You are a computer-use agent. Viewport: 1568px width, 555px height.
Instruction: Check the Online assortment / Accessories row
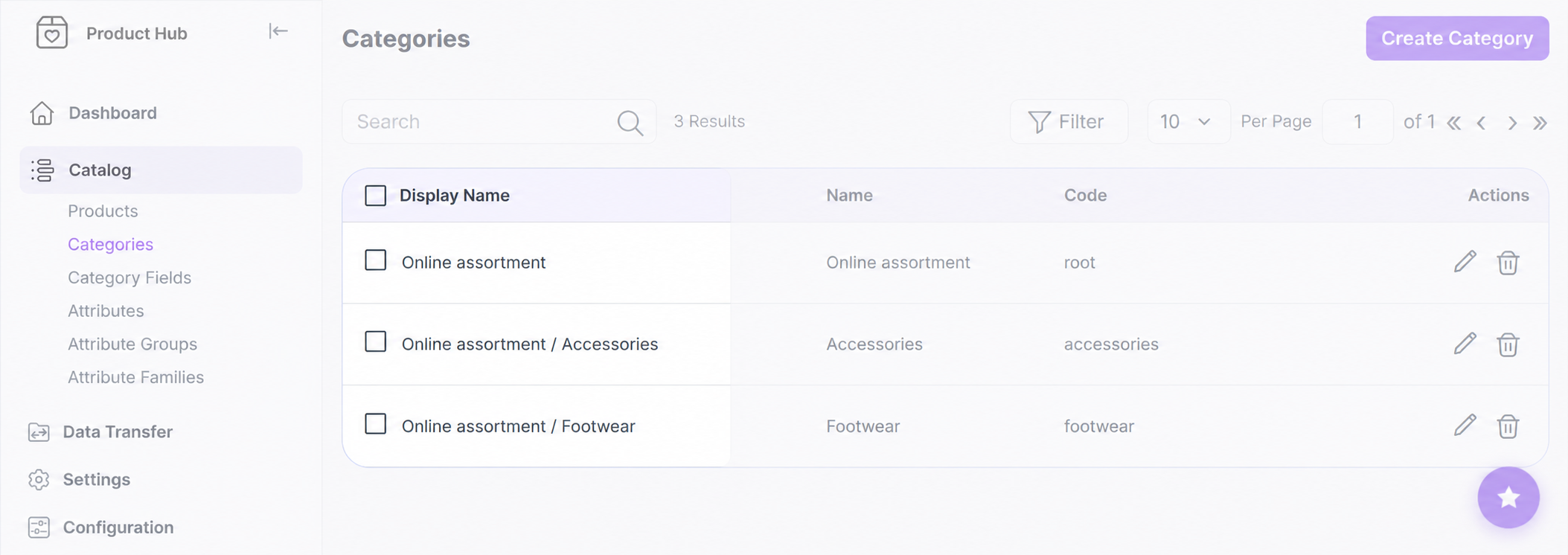coord(376,341)
